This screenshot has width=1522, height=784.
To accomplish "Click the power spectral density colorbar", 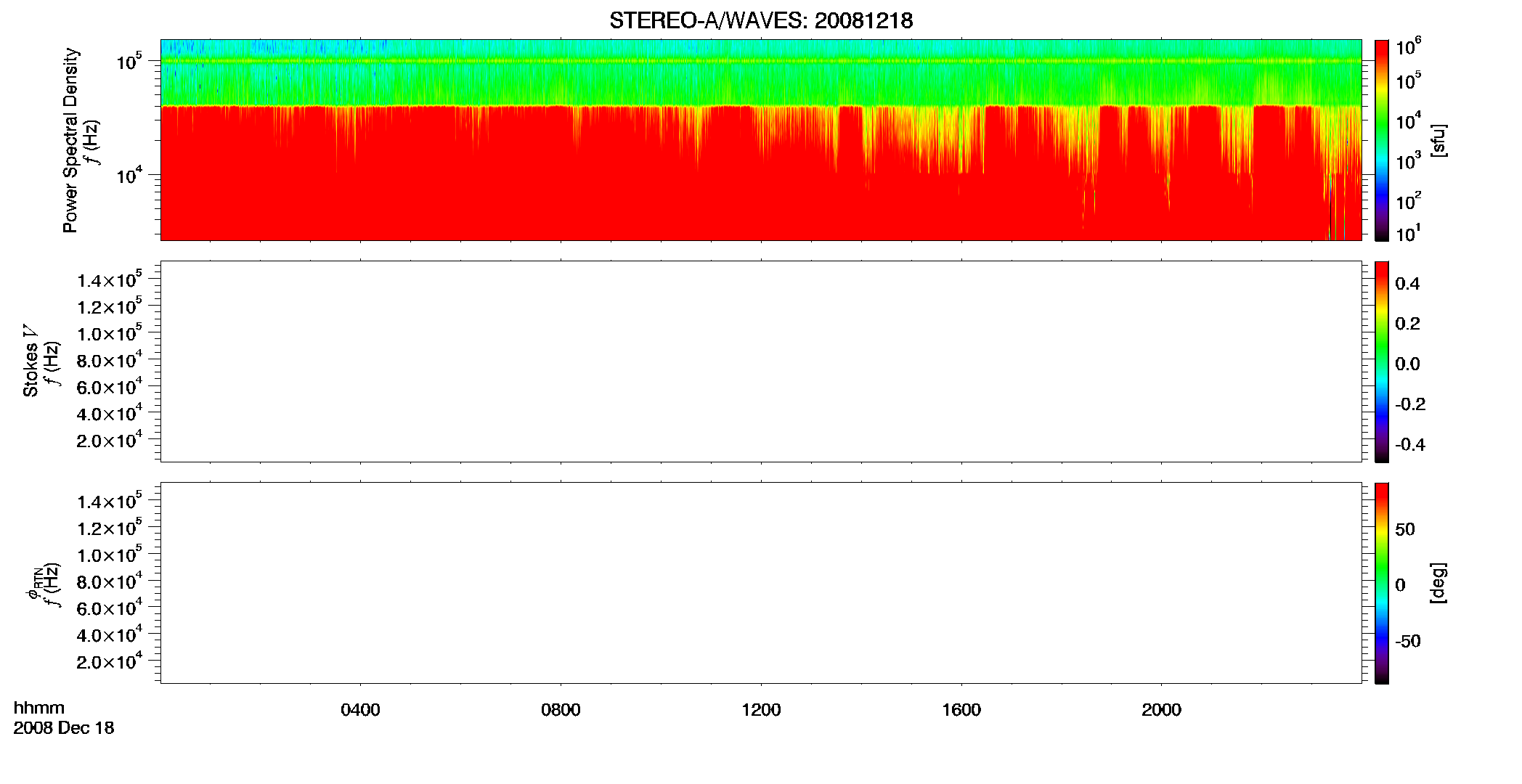I will click(x=1382, y=140).
